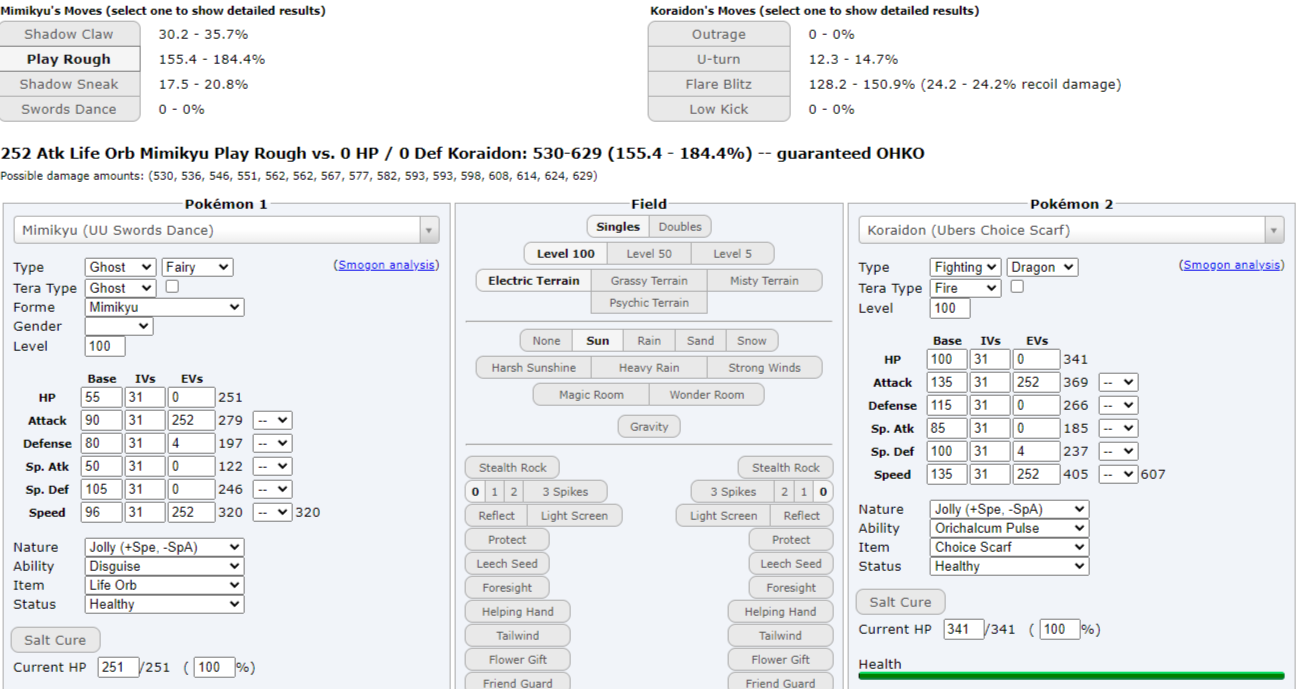Toggle Electric Terrain
The width and height of the screenshot is (1298, 689).
tap(534, 281)
